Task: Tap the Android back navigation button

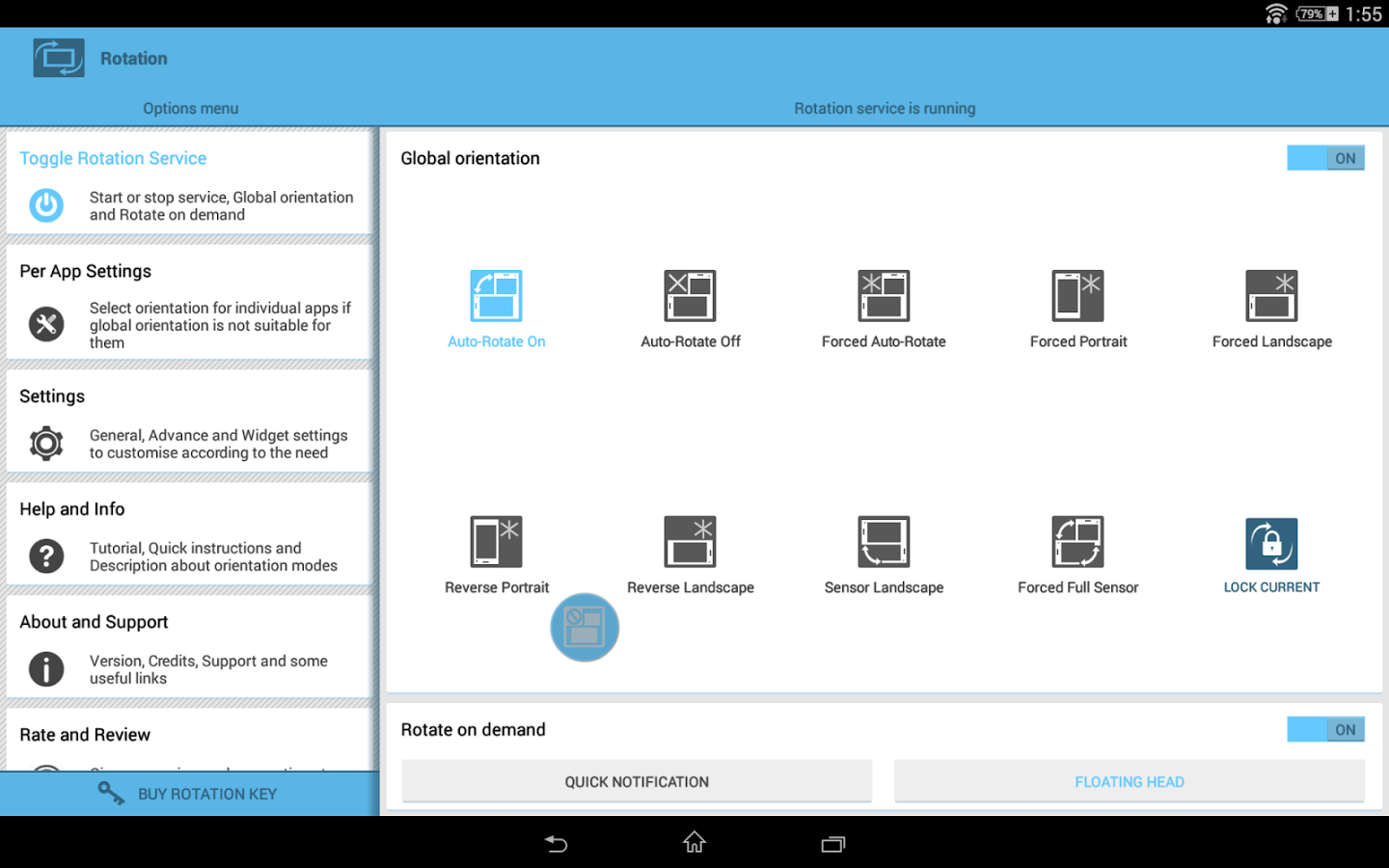Action: tap(556, 844)
